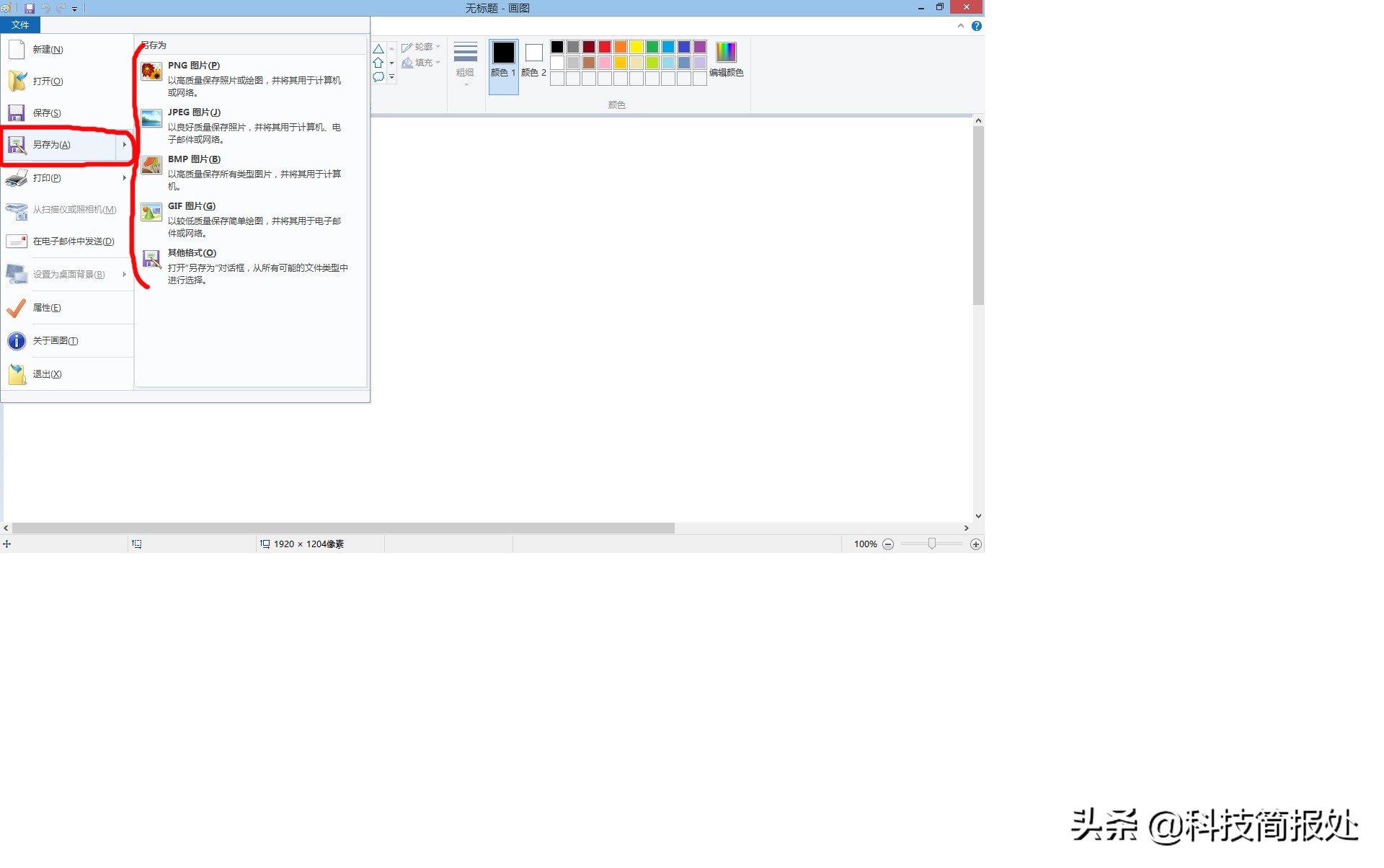The image size is (1384, 868).
Task: Open quick access toolbar customize dropdown
Action: (x=75, y=9)
